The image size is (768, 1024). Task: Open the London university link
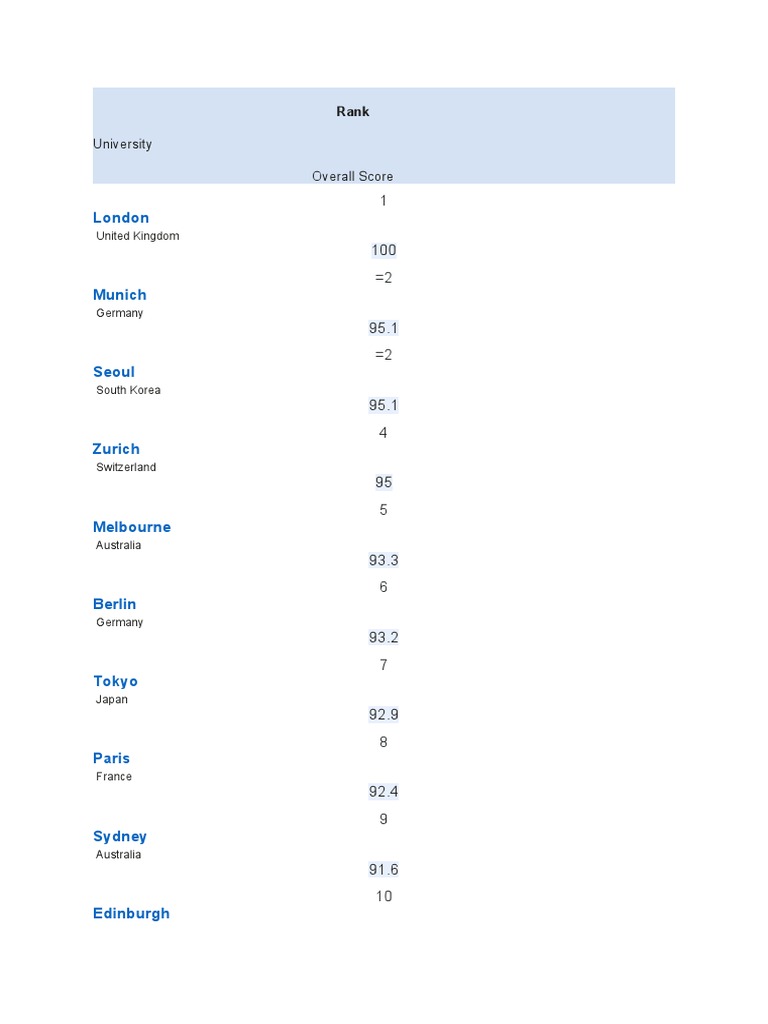(121, 218)
